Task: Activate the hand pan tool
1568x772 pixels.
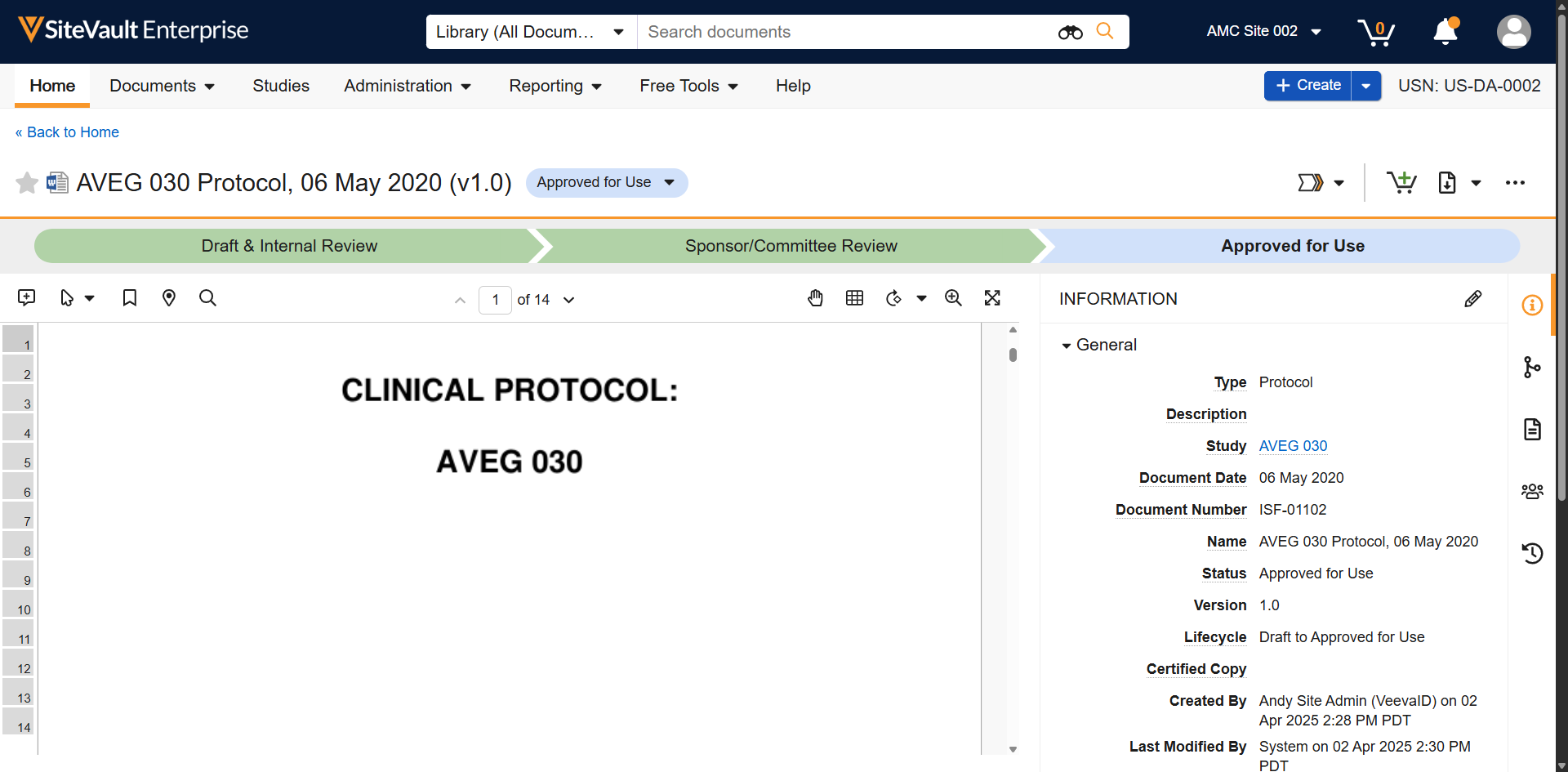Action: [815, 298]
